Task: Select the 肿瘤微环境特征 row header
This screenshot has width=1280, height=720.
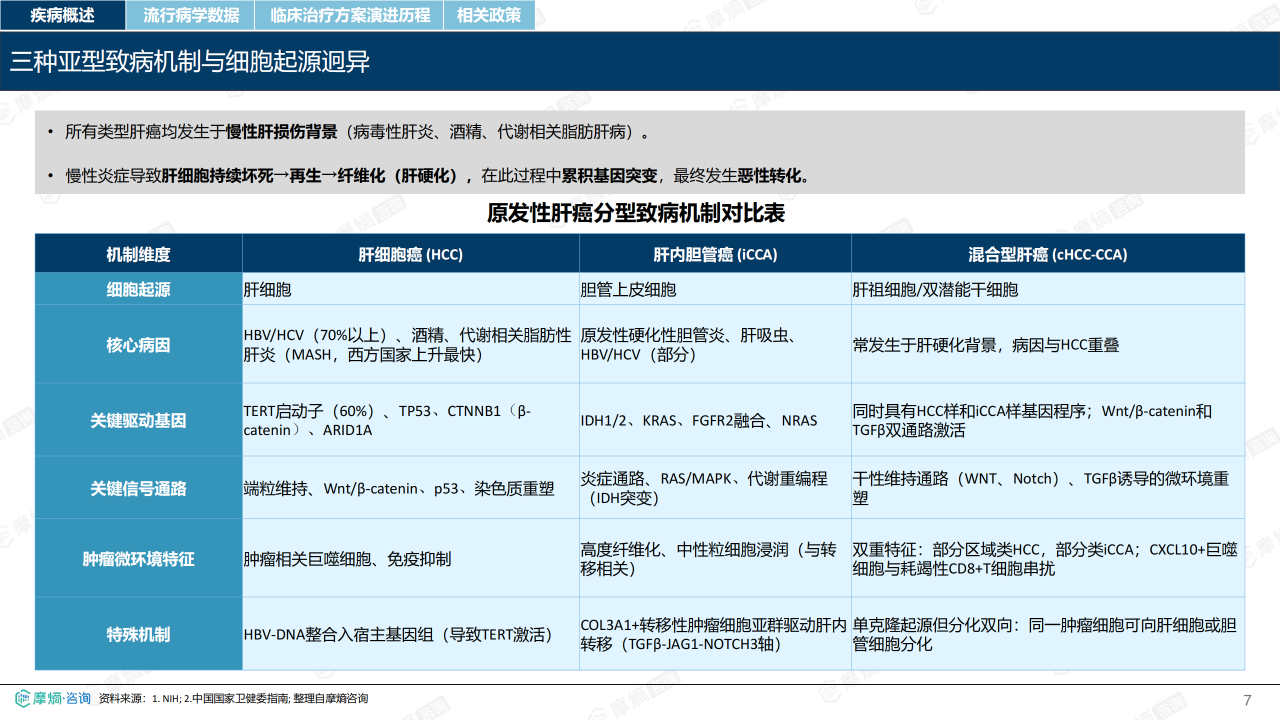Action: 138,559
